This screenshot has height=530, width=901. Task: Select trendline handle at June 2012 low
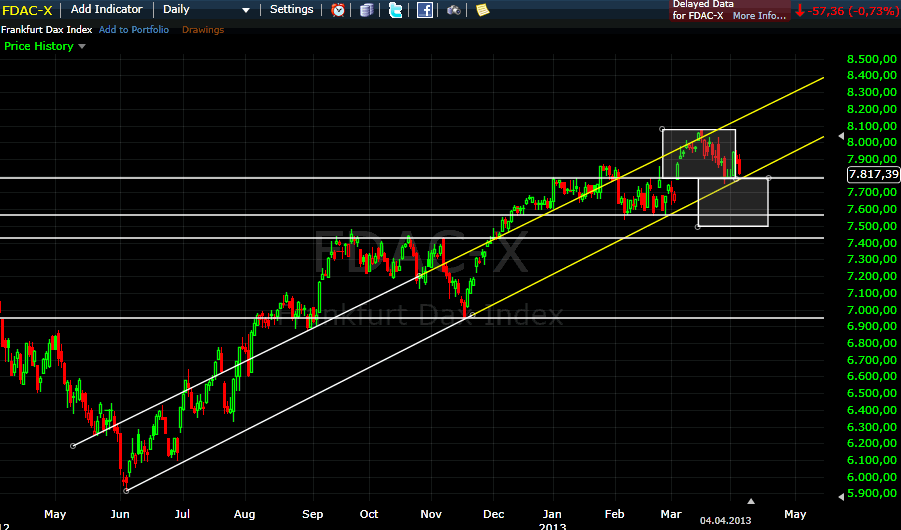(126, 490)
